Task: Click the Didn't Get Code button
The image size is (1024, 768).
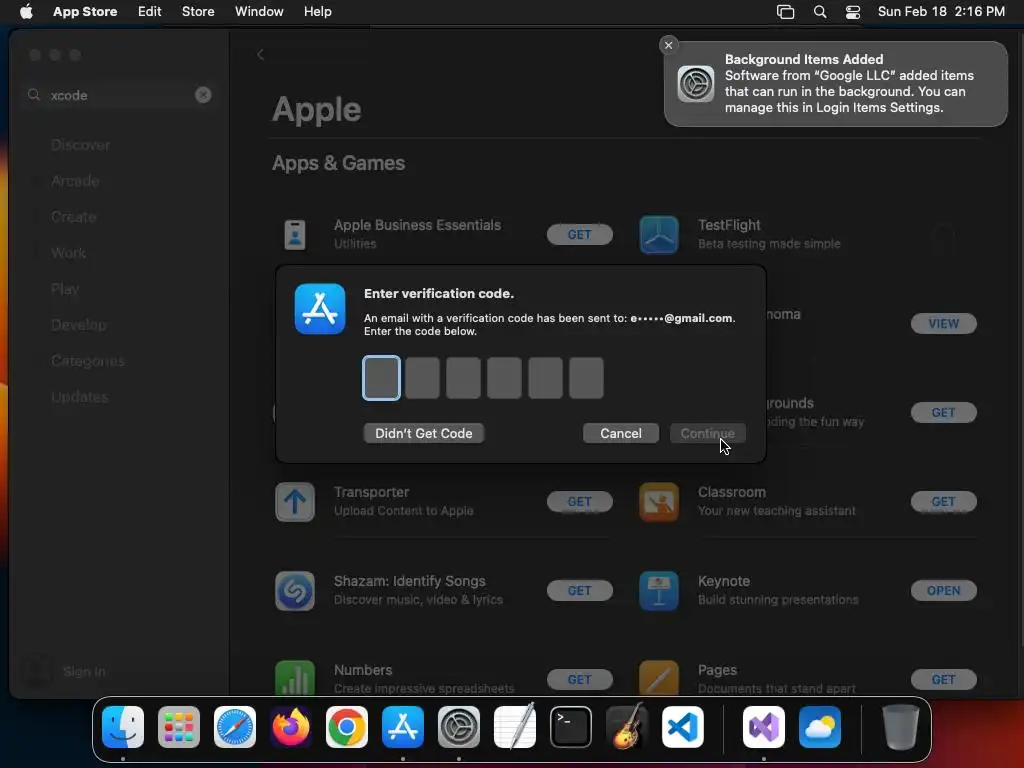Action: (x=424, y=434)
